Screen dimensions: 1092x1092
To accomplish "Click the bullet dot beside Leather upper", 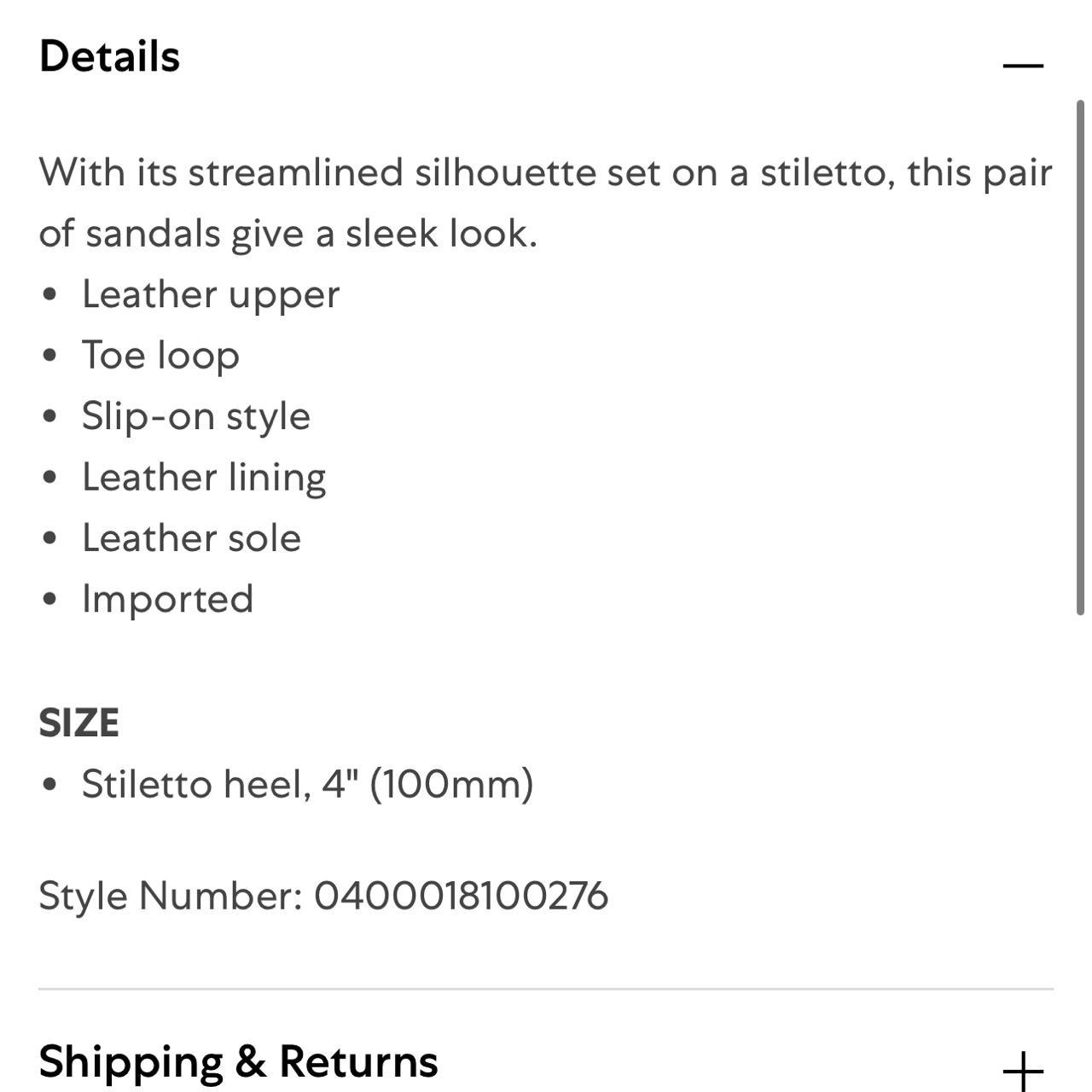I will (x=49, y=295).
